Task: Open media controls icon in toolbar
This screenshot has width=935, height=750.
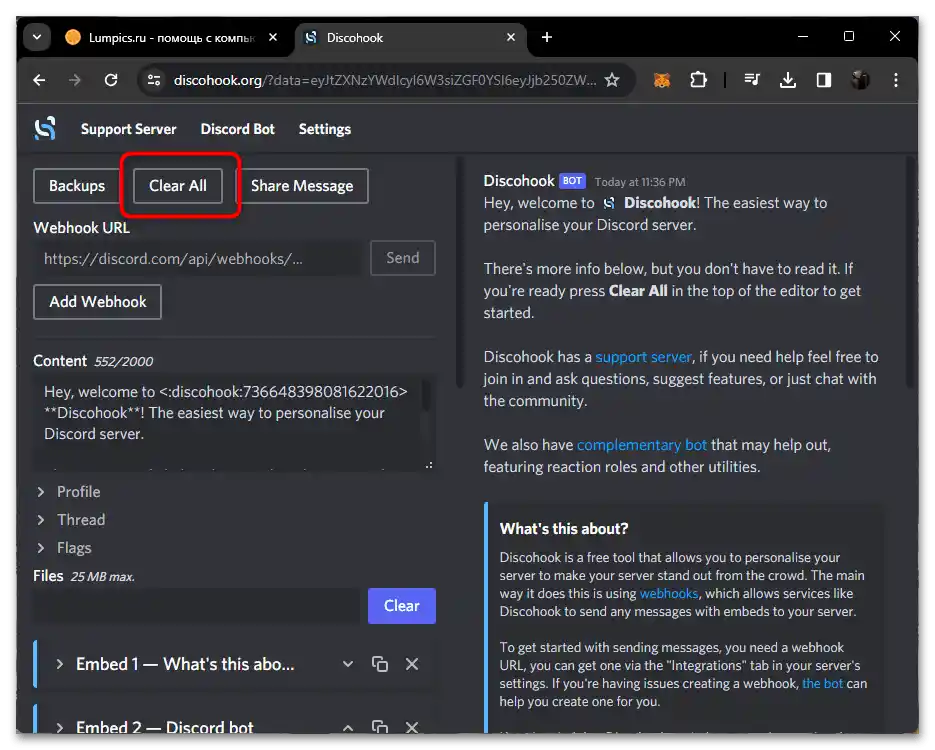Action: point(752,80)
